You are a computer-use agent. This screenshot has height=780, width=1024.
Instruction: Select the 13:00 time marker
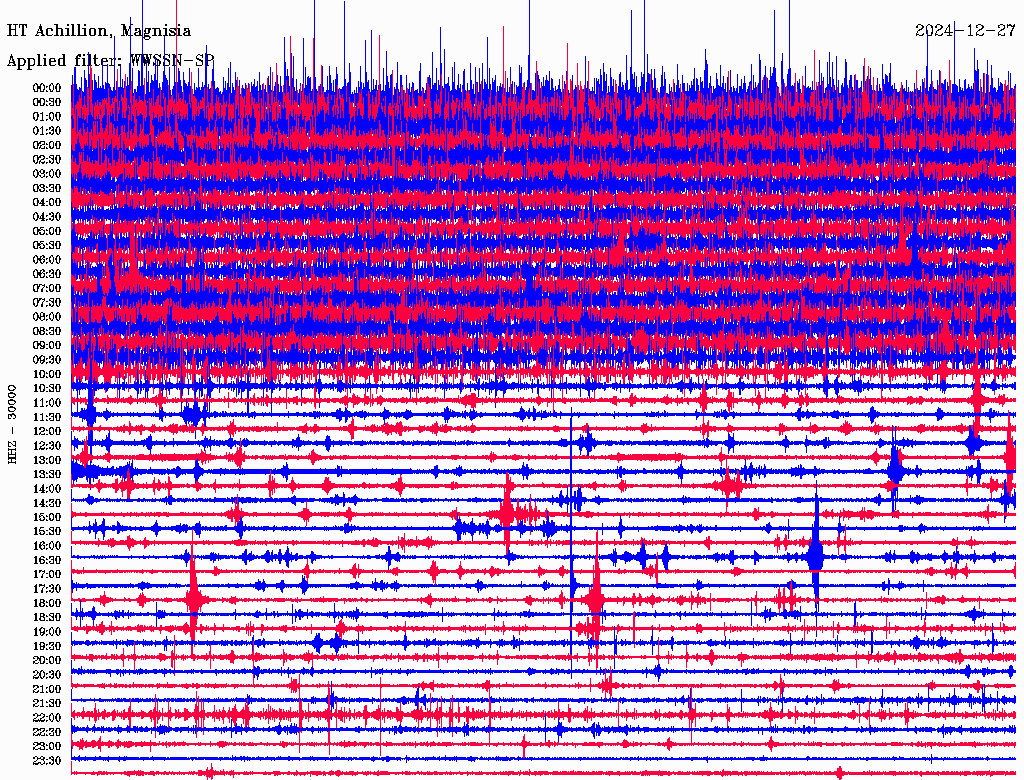point(47,460)
